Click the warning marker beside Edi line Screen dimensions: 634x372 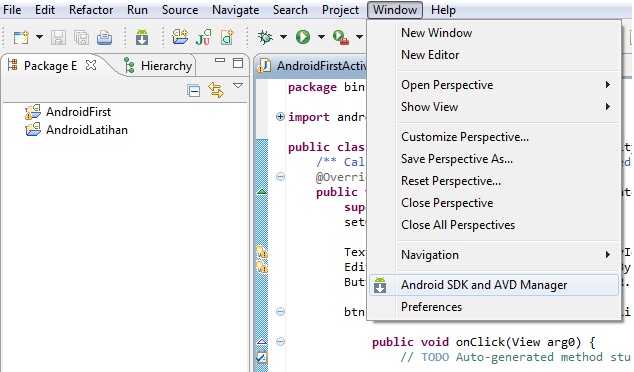[x=262, y=267]
